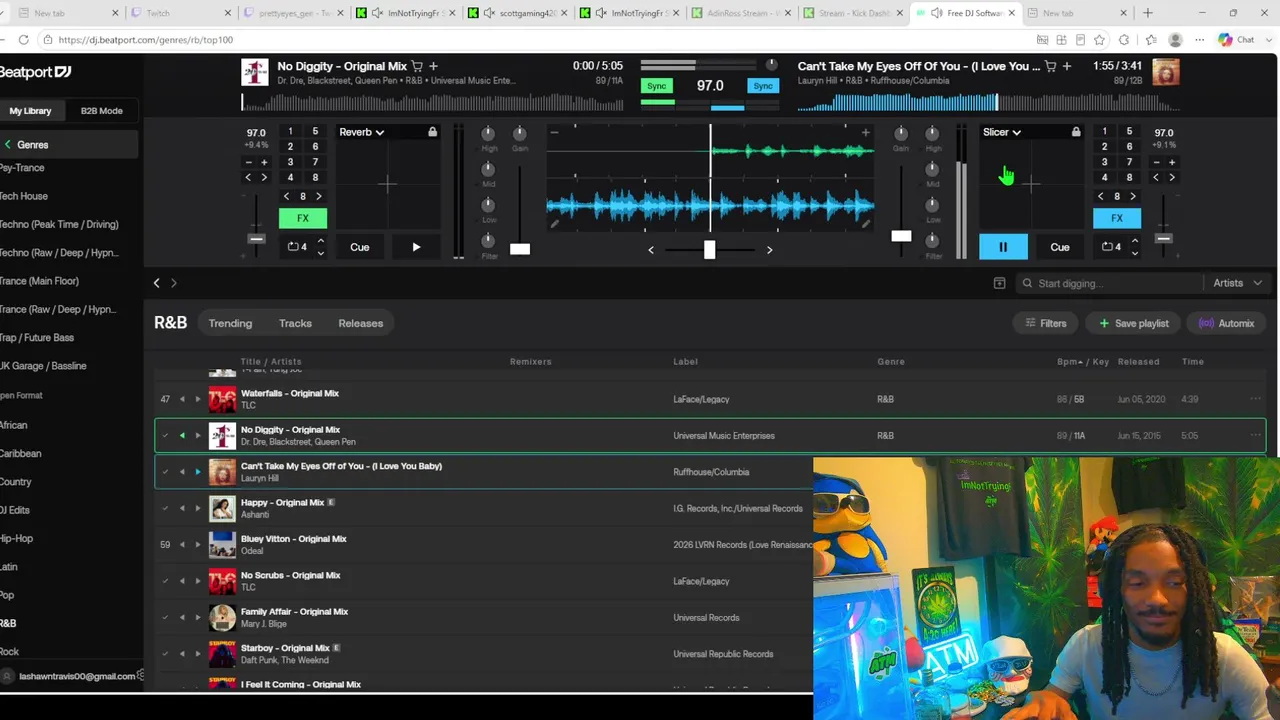Click the Waterfalls track thumbnail
Viewport: 1280px width, 720px height.
(222, 399)
